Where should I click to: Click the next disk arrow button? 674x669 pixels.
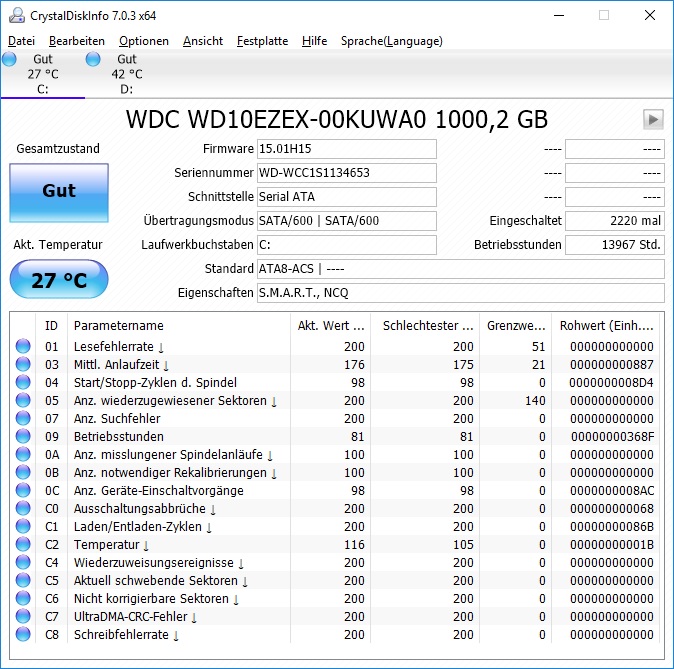(653, 119)
